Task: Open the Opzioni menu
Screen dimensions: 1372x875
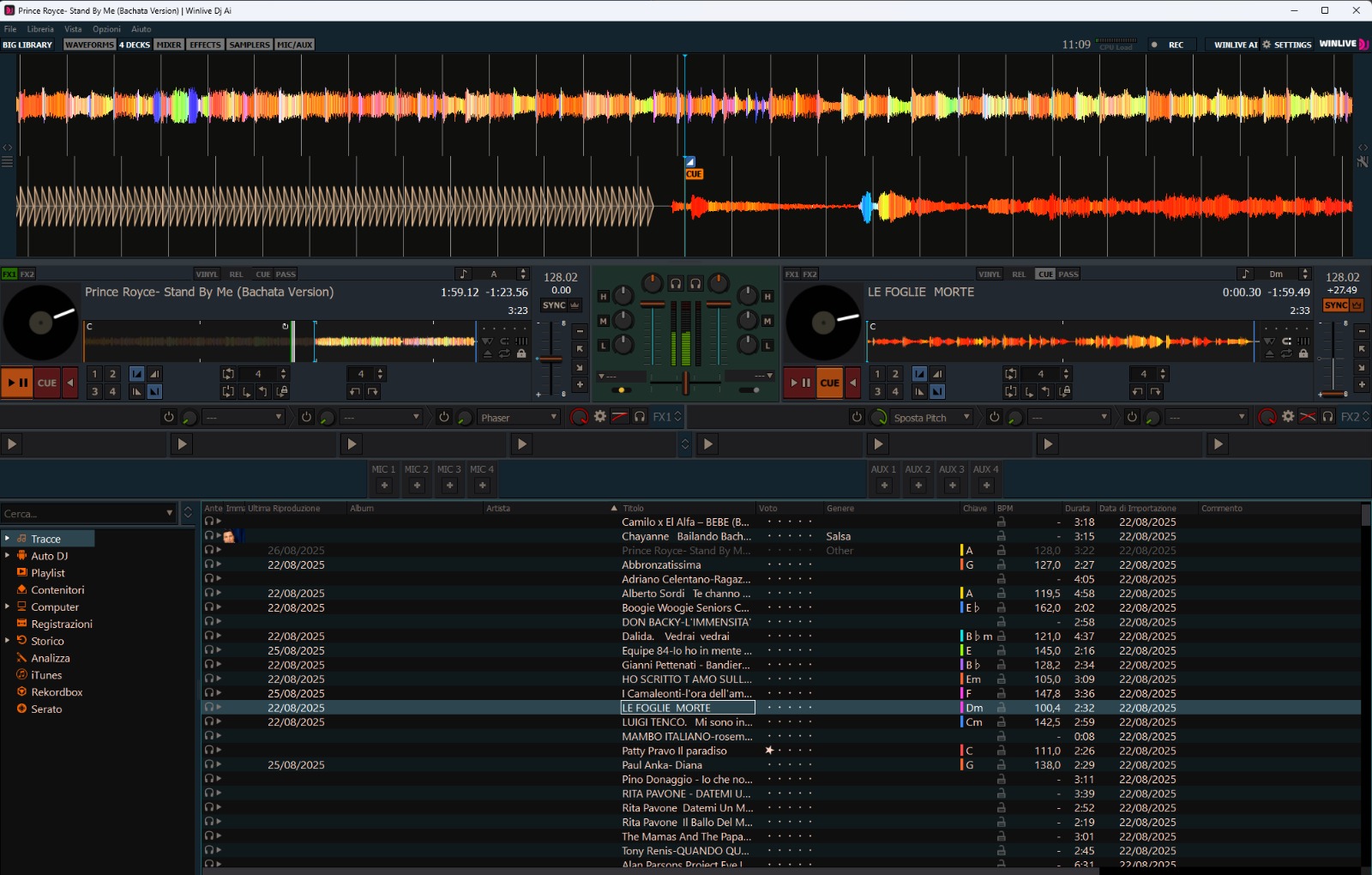Action: (106, 29)
